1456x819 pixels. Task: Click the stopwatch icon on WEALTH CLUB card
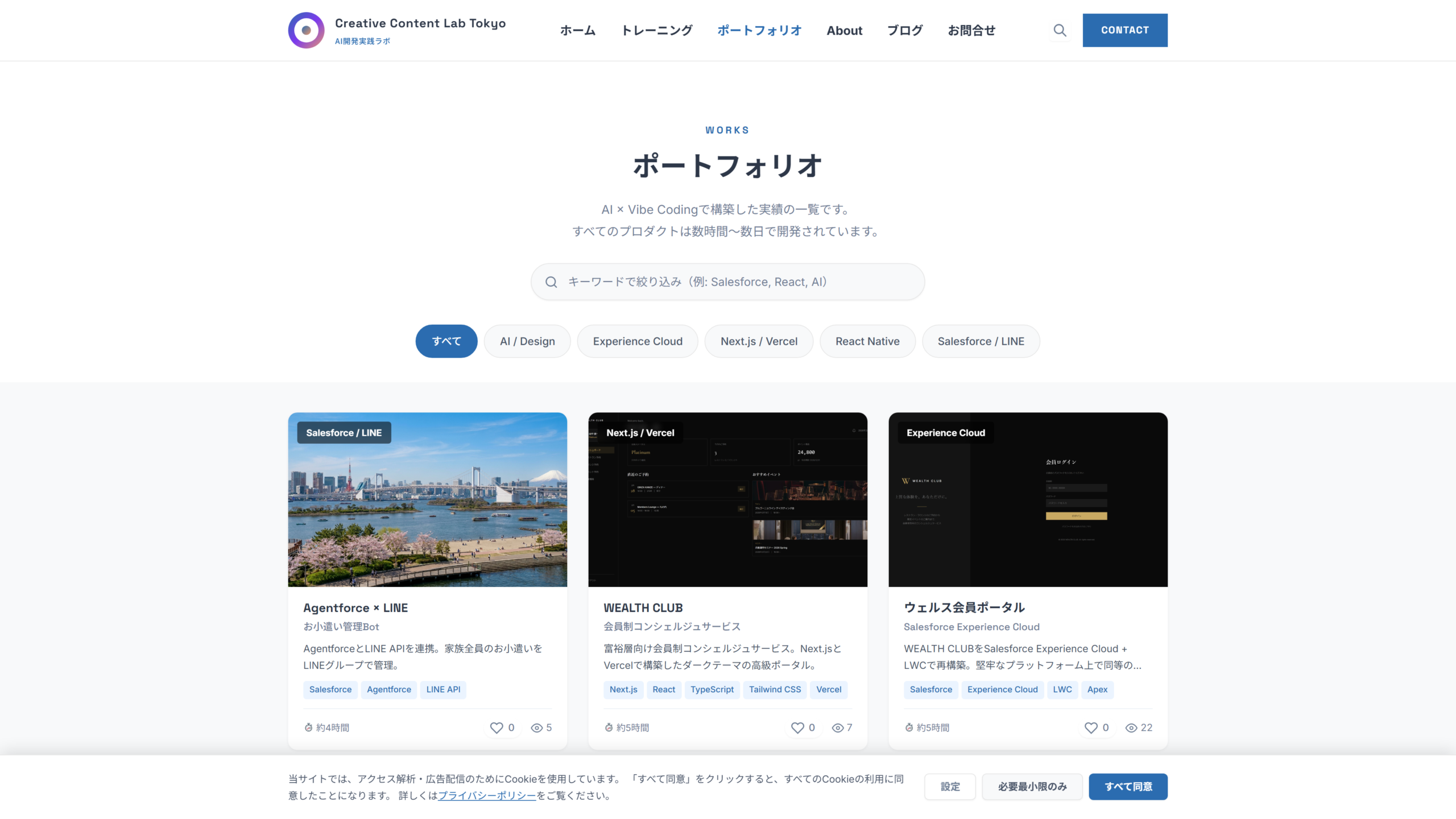(609, 727)
